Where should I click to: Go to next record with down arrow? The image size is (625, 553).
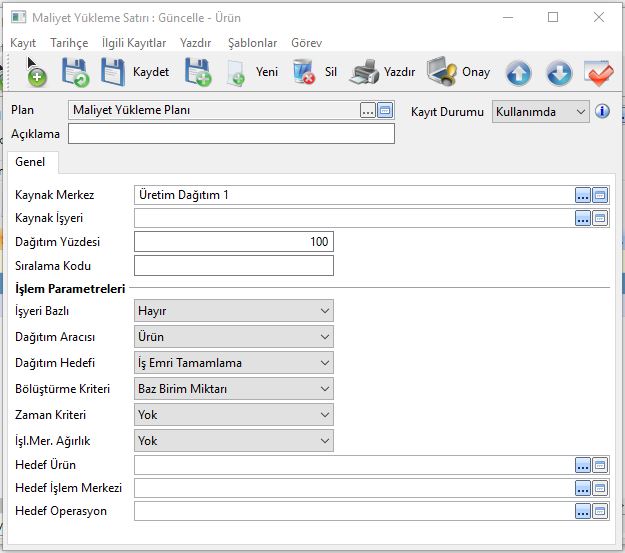pos(559,73)
